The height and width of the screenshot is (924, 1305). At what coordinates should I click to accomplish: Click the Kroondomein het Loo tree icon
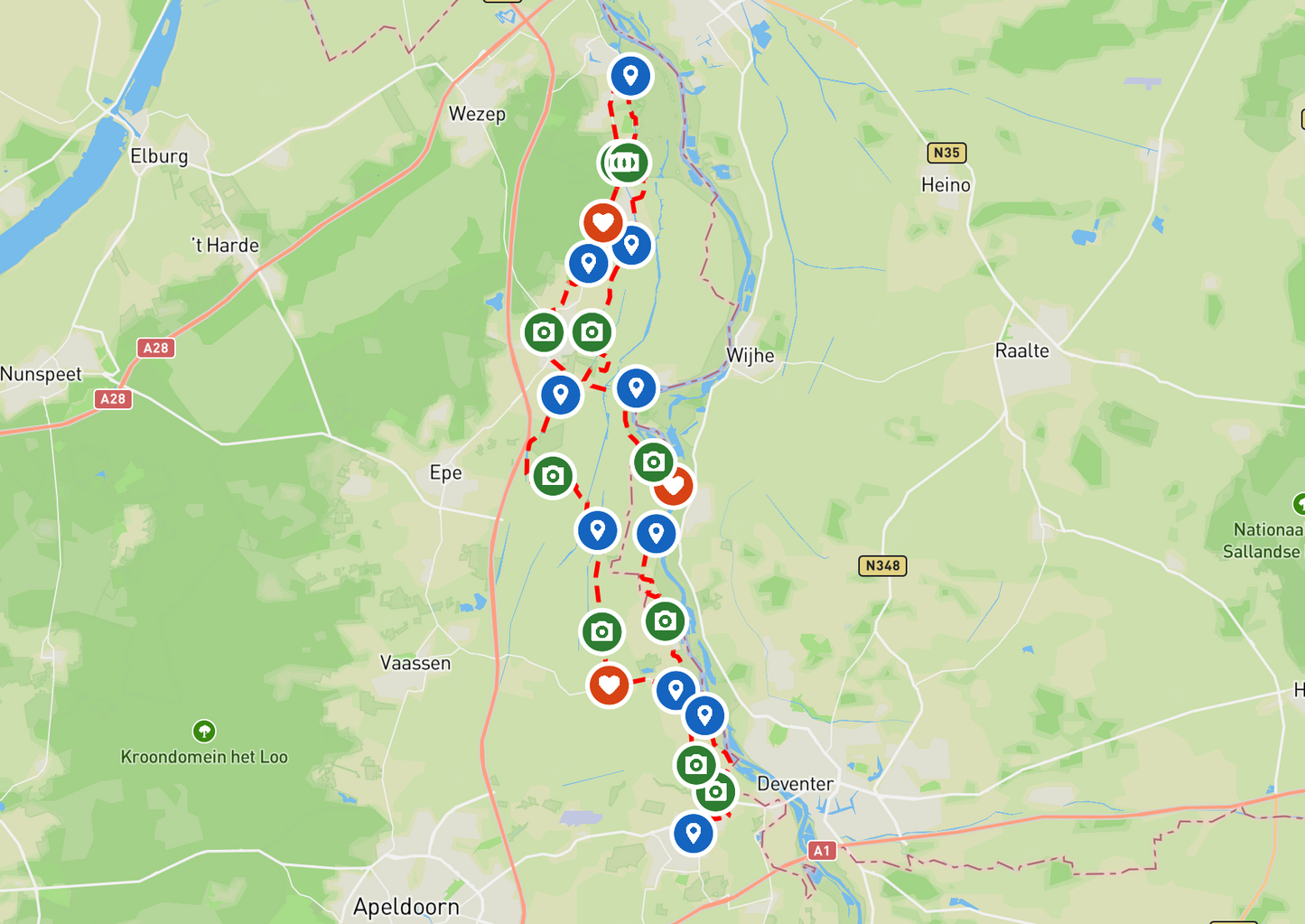tap(204, 731)
